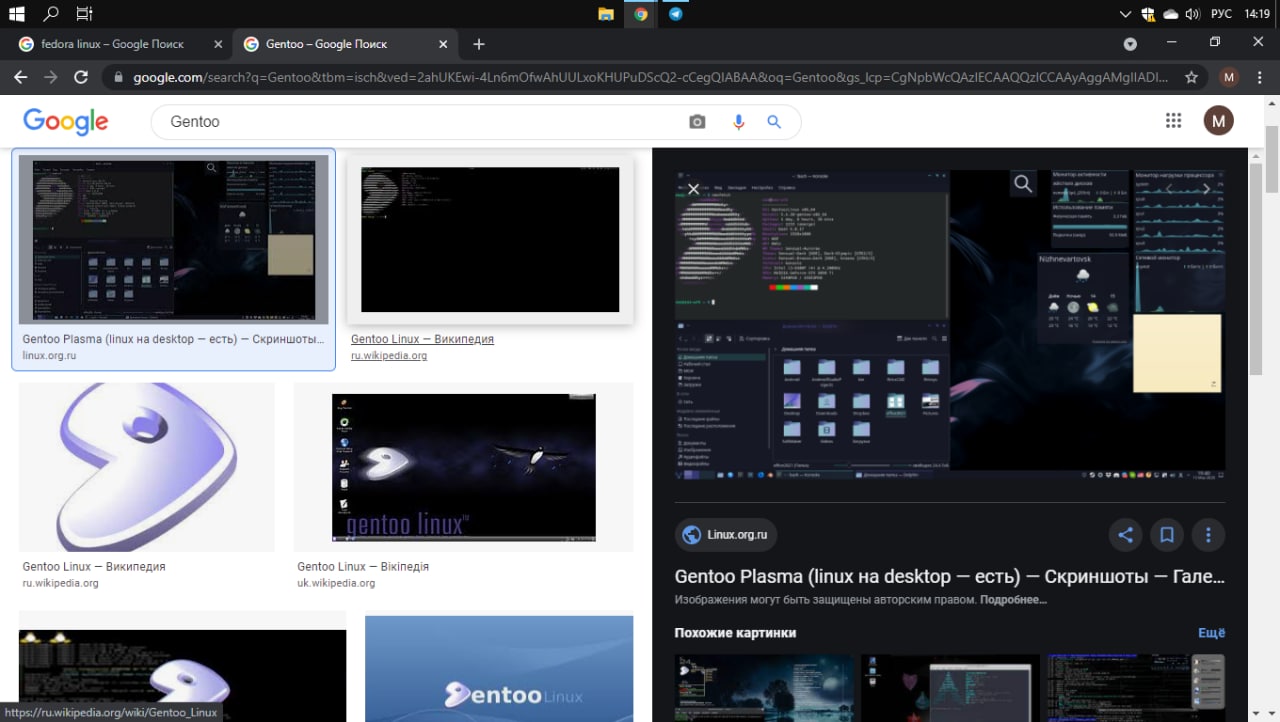Open Task View on the taskbar

pos(84,14)
